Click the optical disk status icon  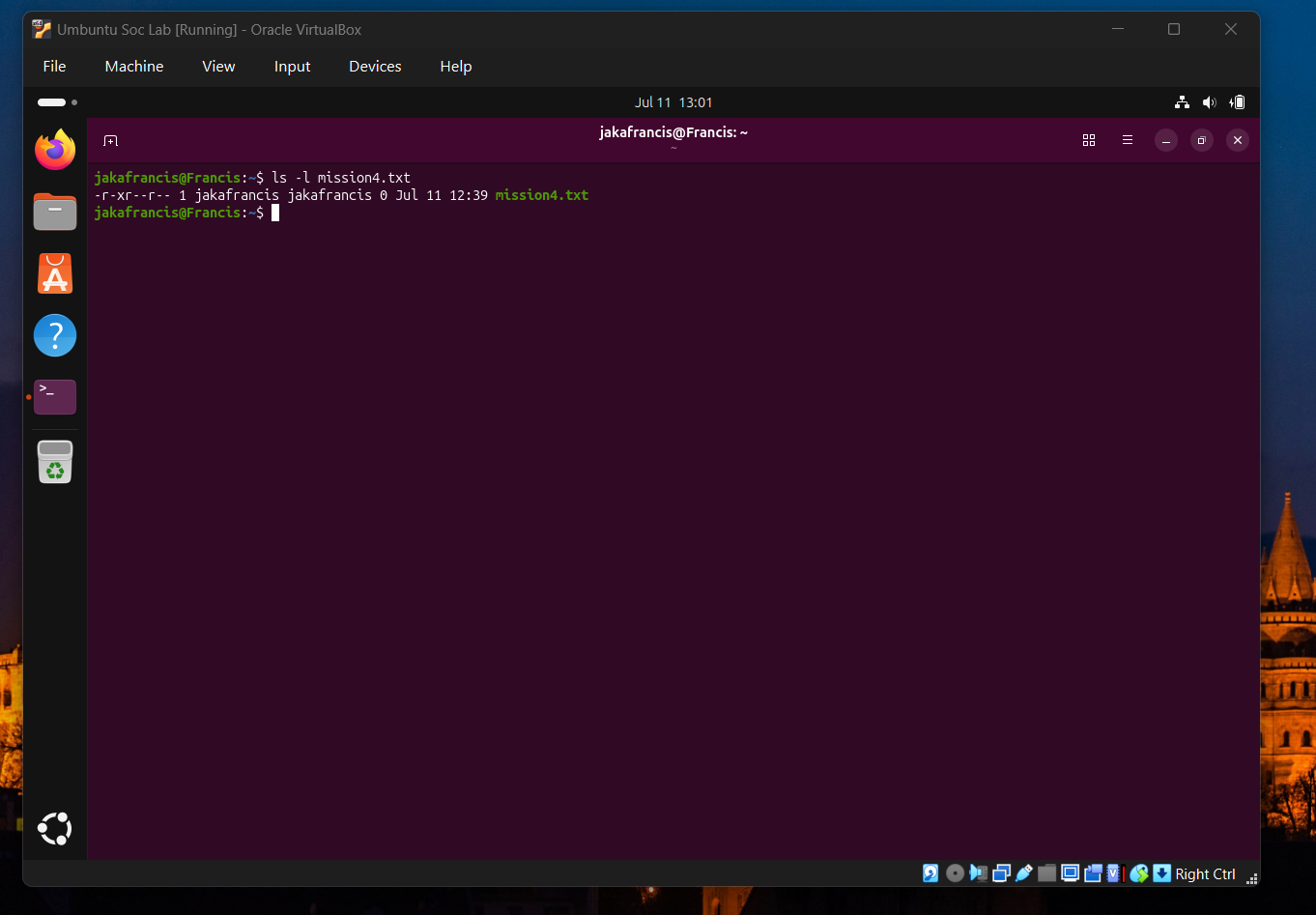955,873
